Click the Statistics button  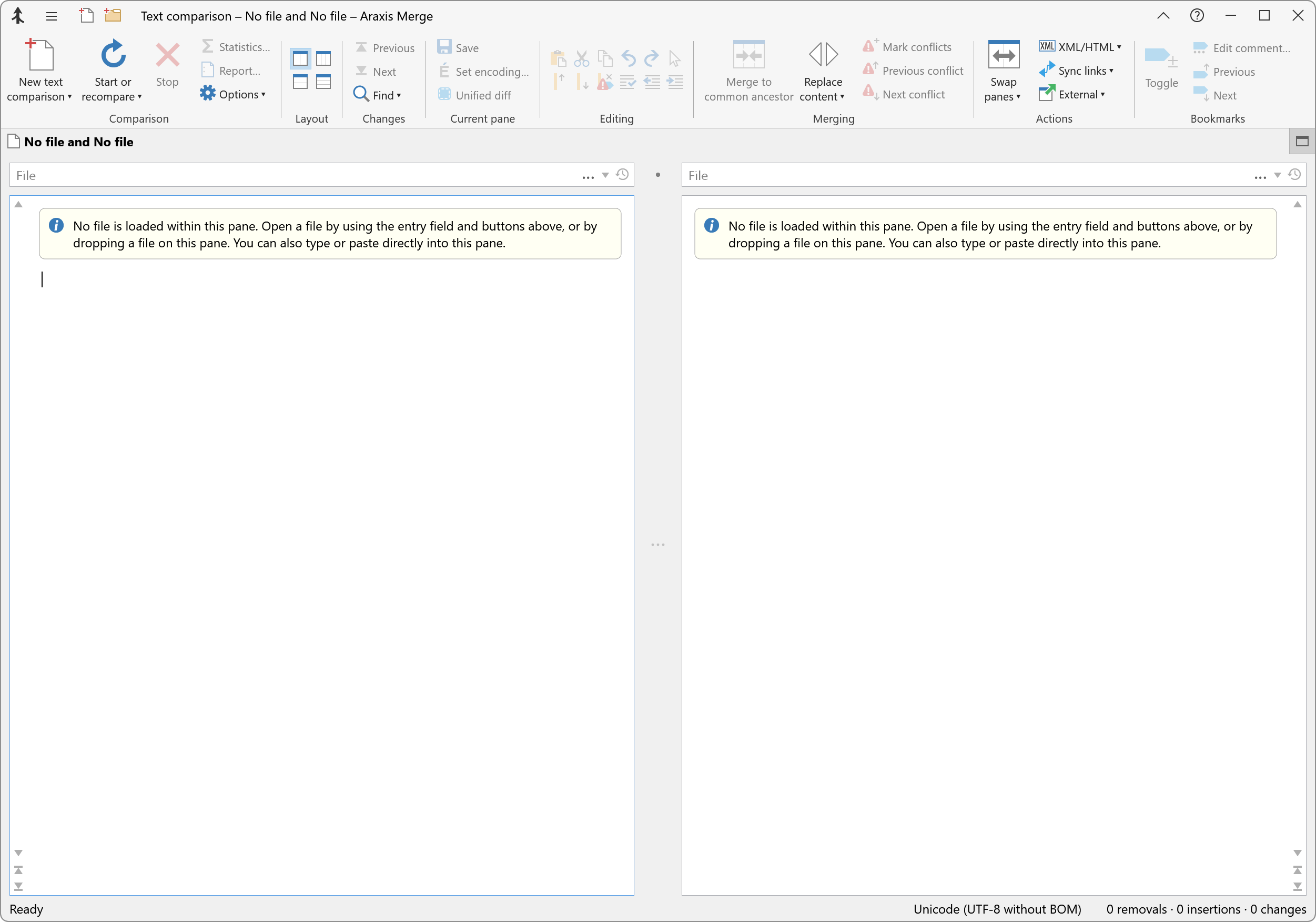pyautogui.click(x=237, y=46)
